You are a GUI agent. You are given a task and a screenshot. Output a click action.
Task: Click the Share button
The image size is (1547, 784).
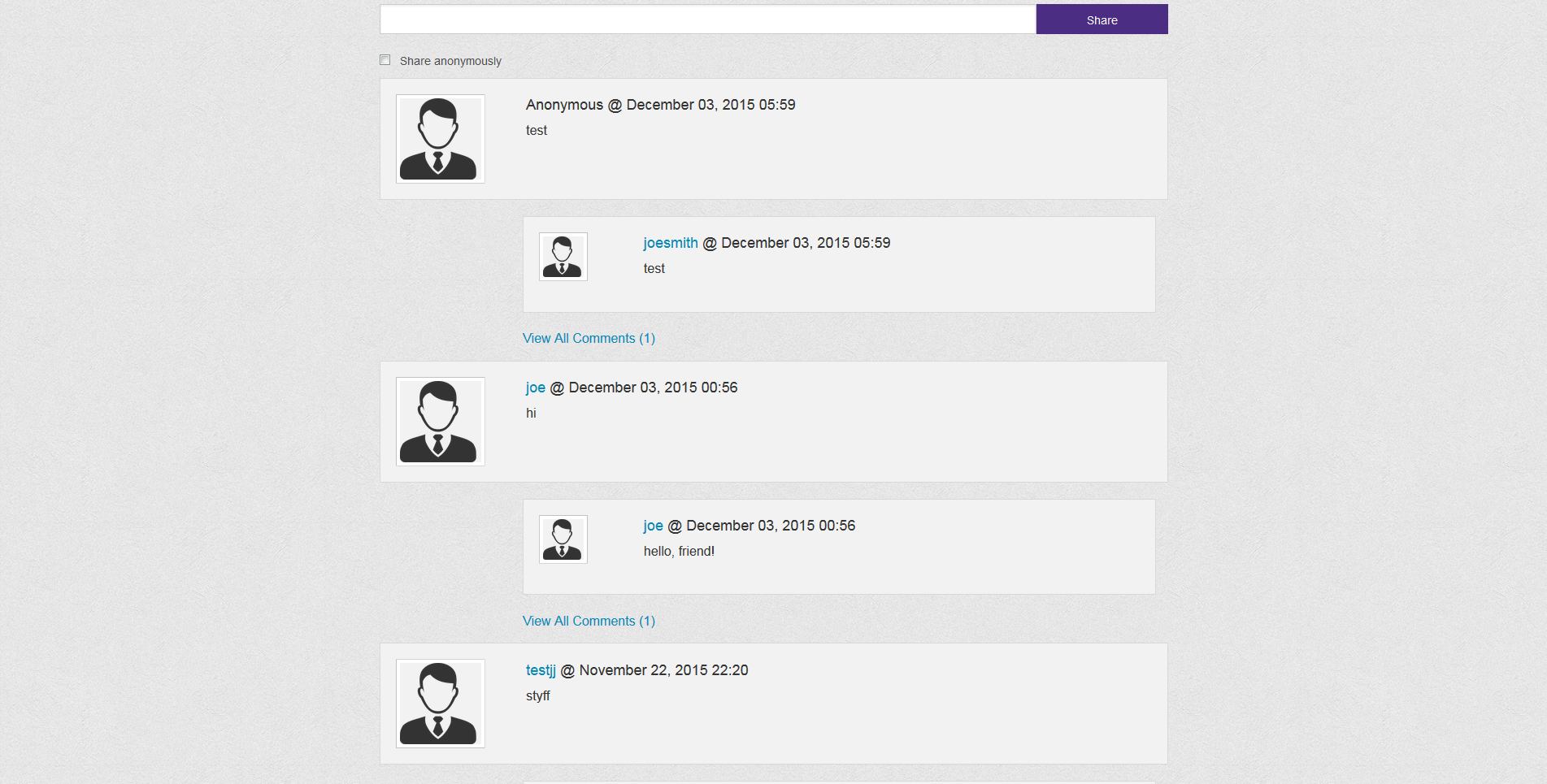click(1102, 19)
